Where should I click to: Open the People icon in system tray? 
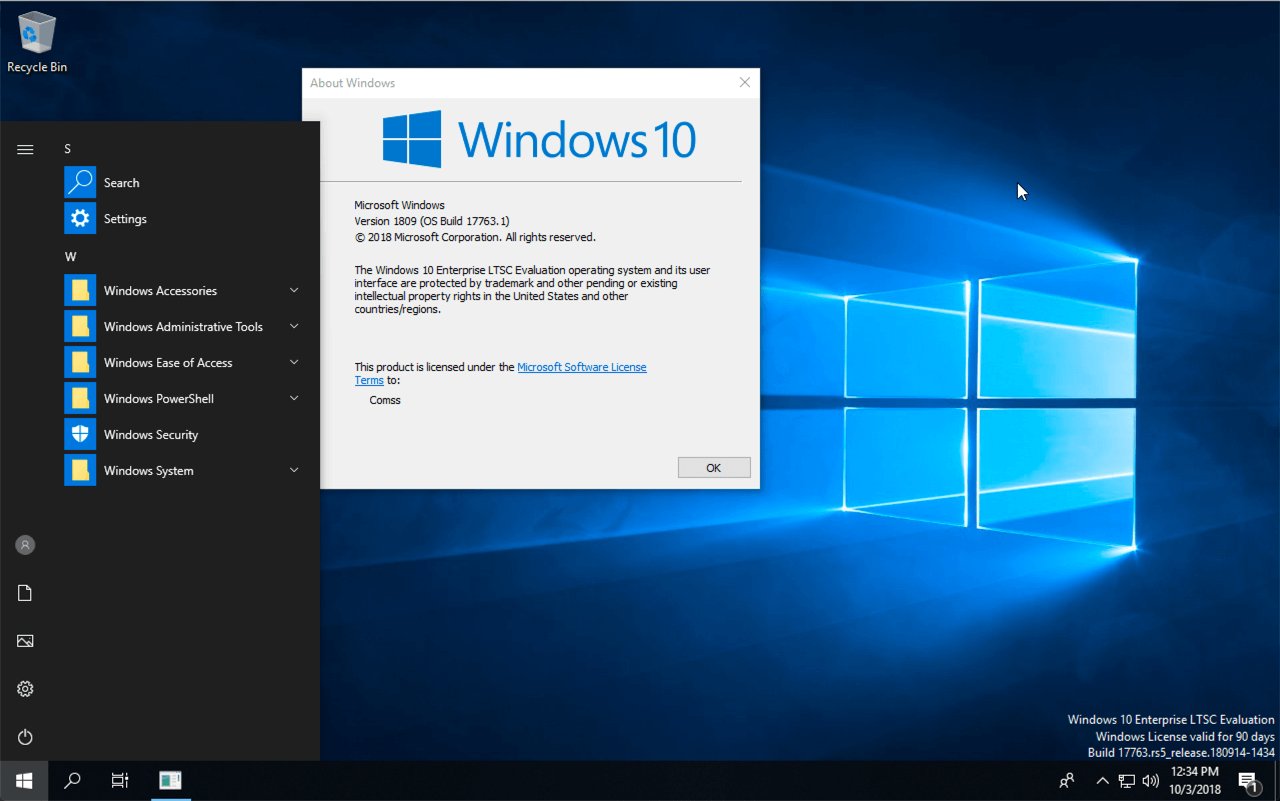click(x=1067, y=781)
